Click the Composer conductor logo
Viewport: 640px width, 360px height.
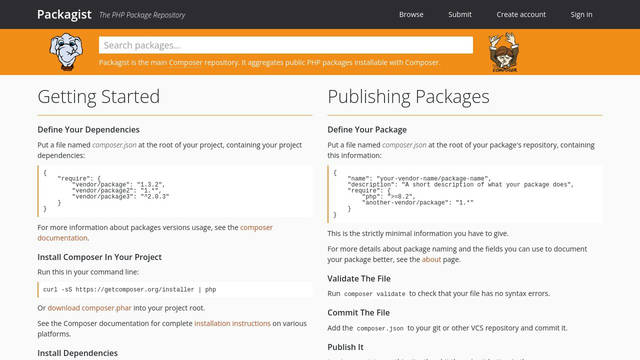(504, 52)
